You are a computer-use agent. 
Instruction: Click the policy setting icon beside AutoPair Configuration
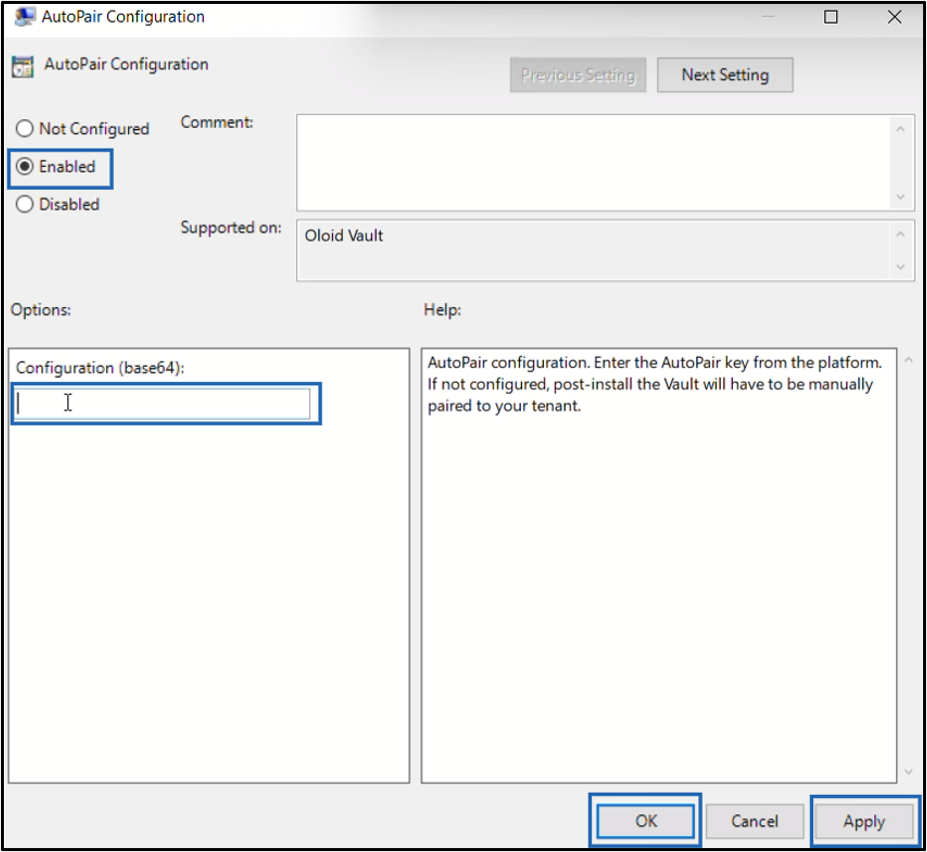[x=23, y=67]
